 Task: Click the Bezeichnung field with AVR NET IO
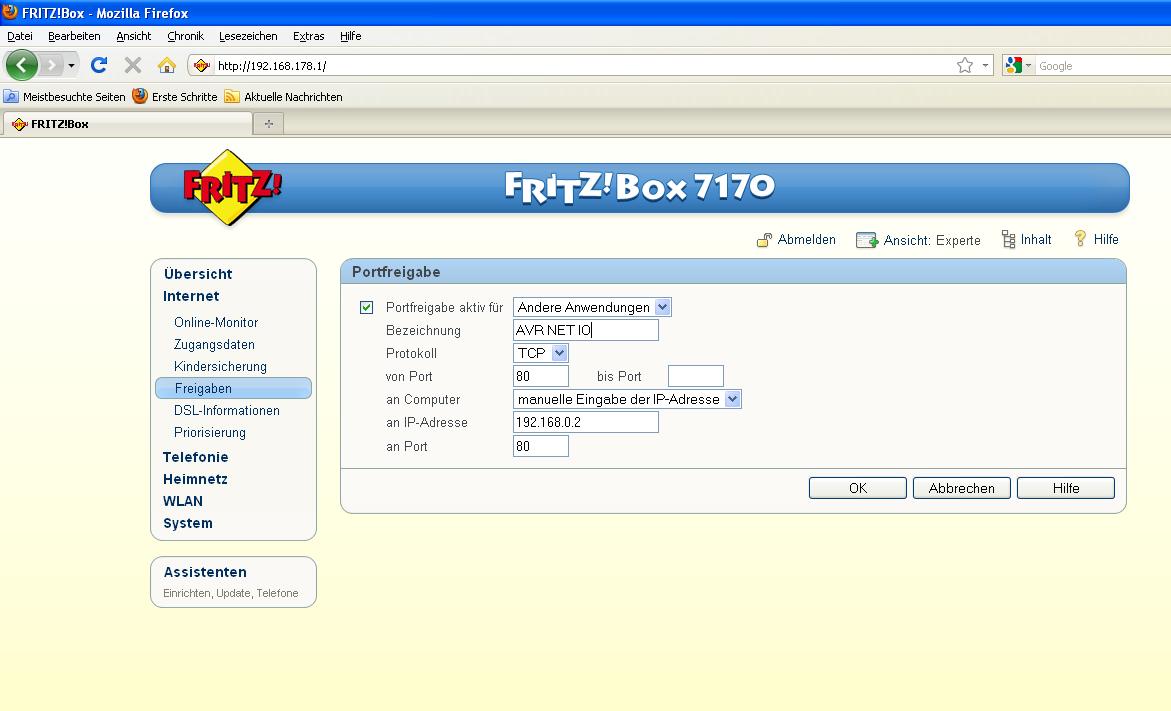click(586, 330)
